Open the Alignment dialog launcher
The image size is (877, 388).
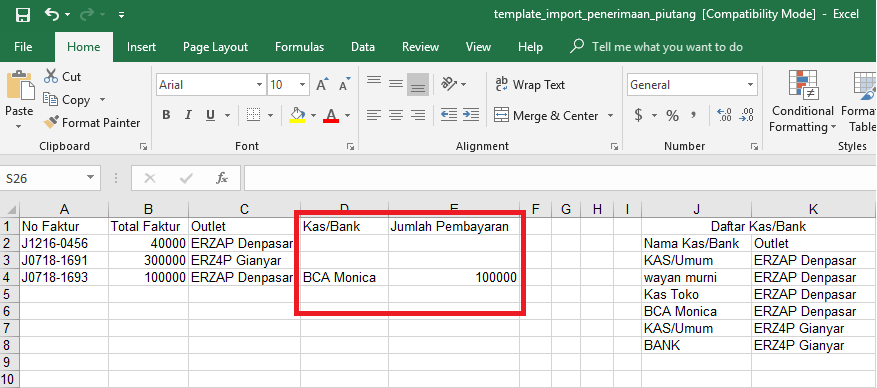pos(614,146)
